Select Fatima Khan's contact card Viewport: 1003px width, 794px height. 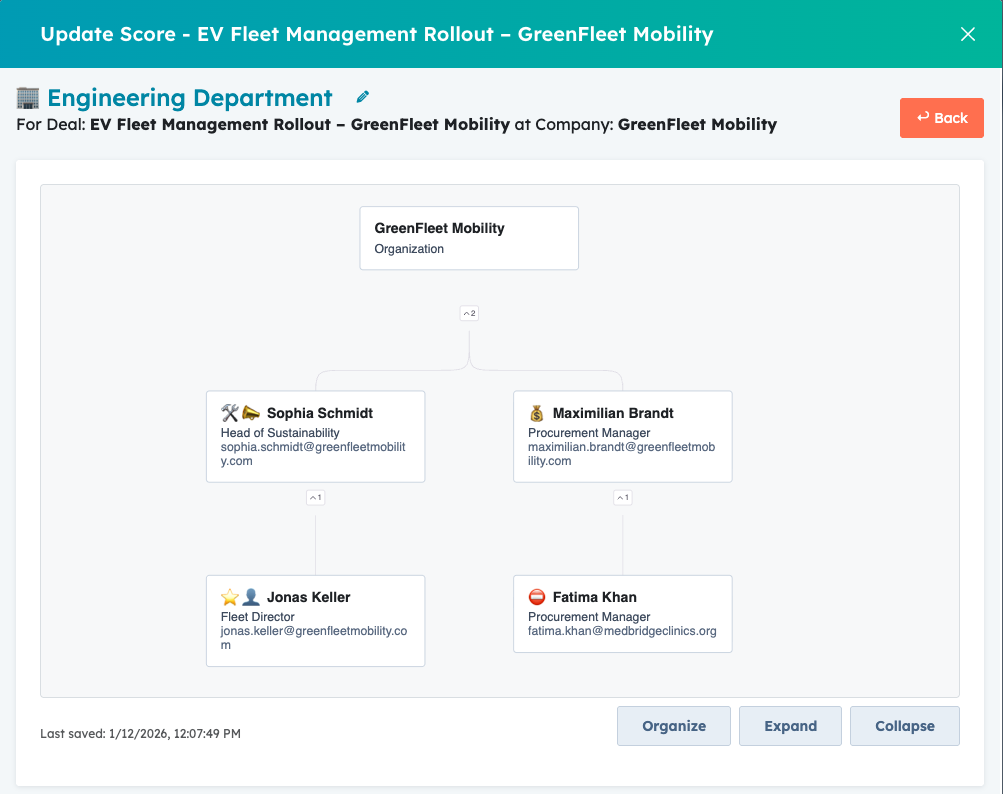coord(622,613)
